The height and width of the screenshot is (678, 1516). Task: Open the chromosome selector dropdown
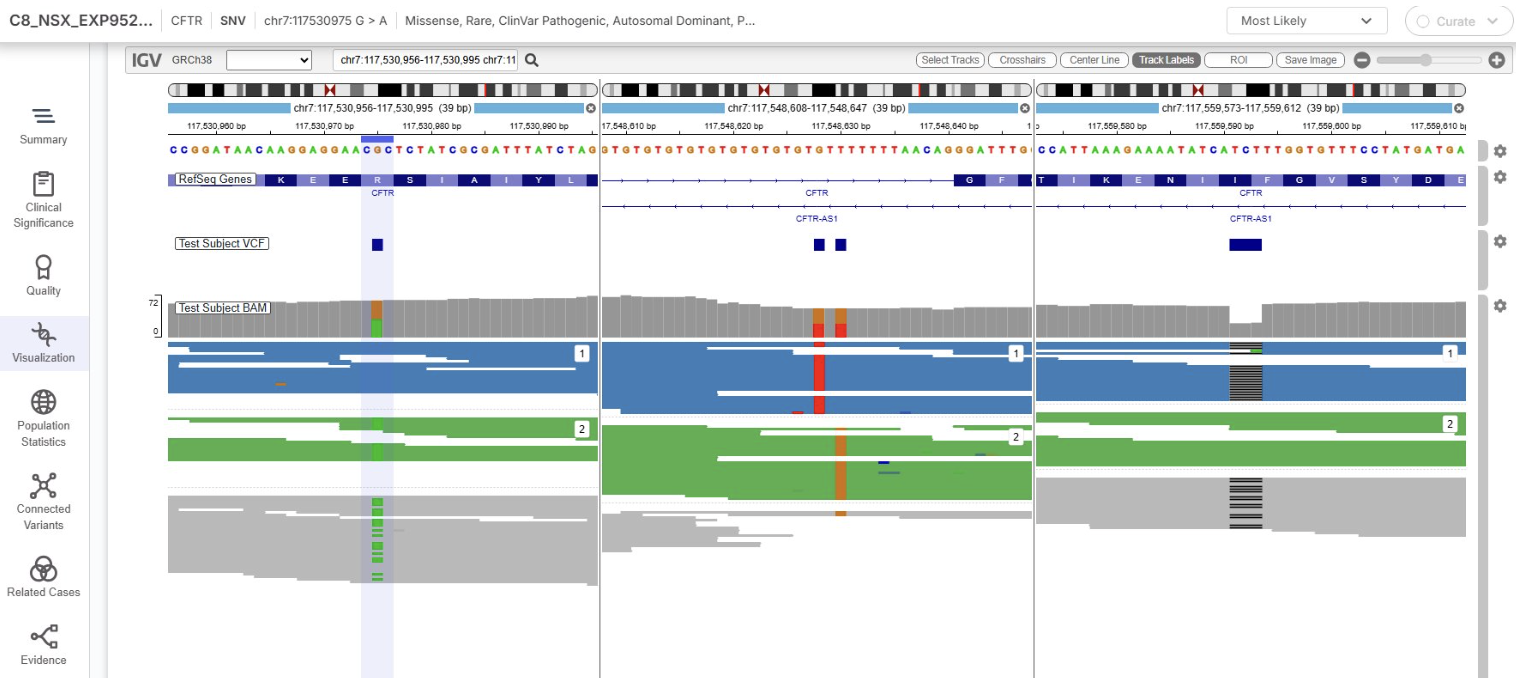269,60
